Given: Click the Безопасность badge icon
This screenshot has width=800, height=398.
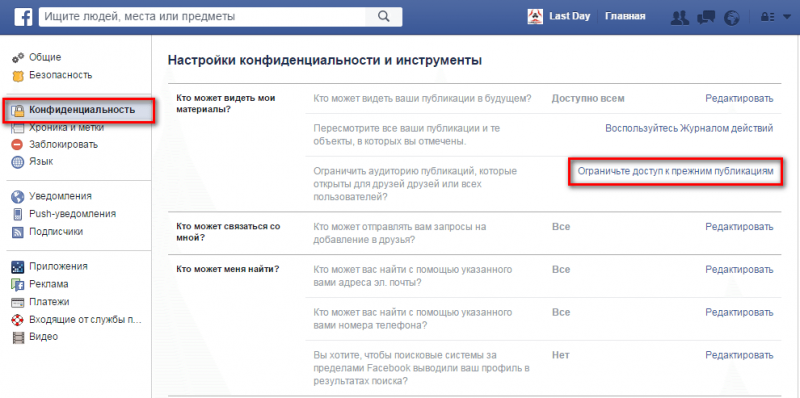Looking at the screenshot, I should click(x=18, y=76).
